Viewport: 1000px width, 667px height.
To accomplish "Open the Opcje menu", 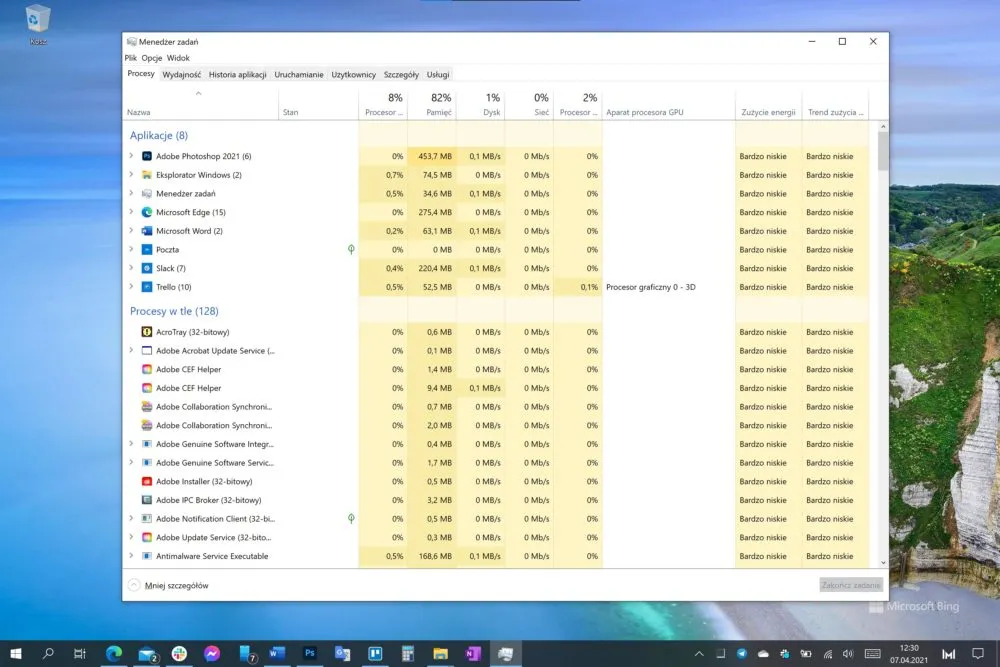I will coord(152,57).
